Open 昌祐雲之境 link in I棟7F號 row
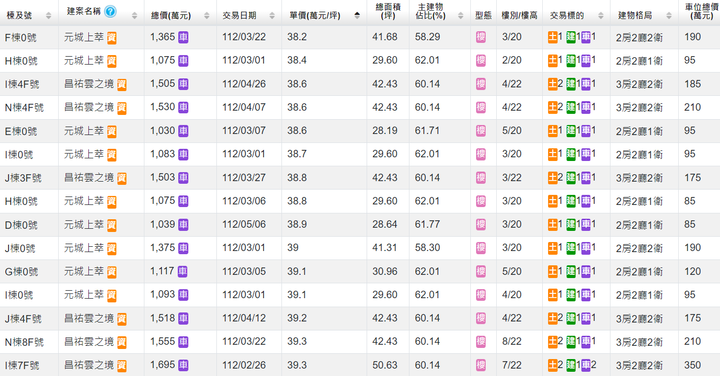 pyautogui.click(x=89, y=365)
